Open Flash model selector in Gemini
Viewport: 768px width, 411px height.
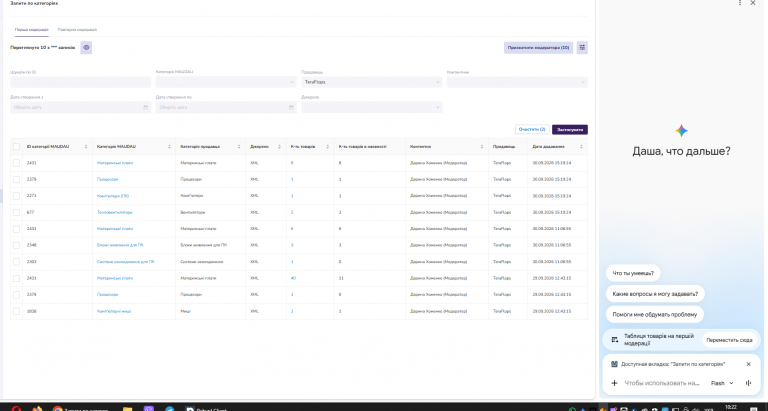(x=722, y=383)
